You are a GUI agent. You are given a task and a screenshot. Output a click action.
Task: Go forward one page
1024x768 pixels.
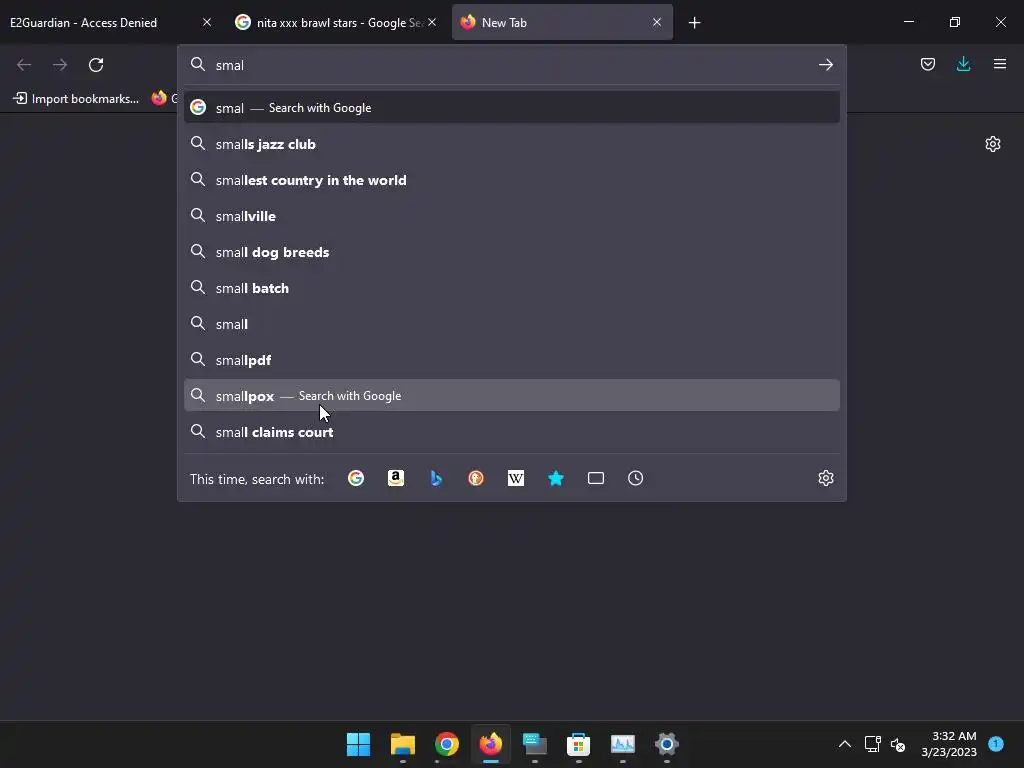pos(60,65)
